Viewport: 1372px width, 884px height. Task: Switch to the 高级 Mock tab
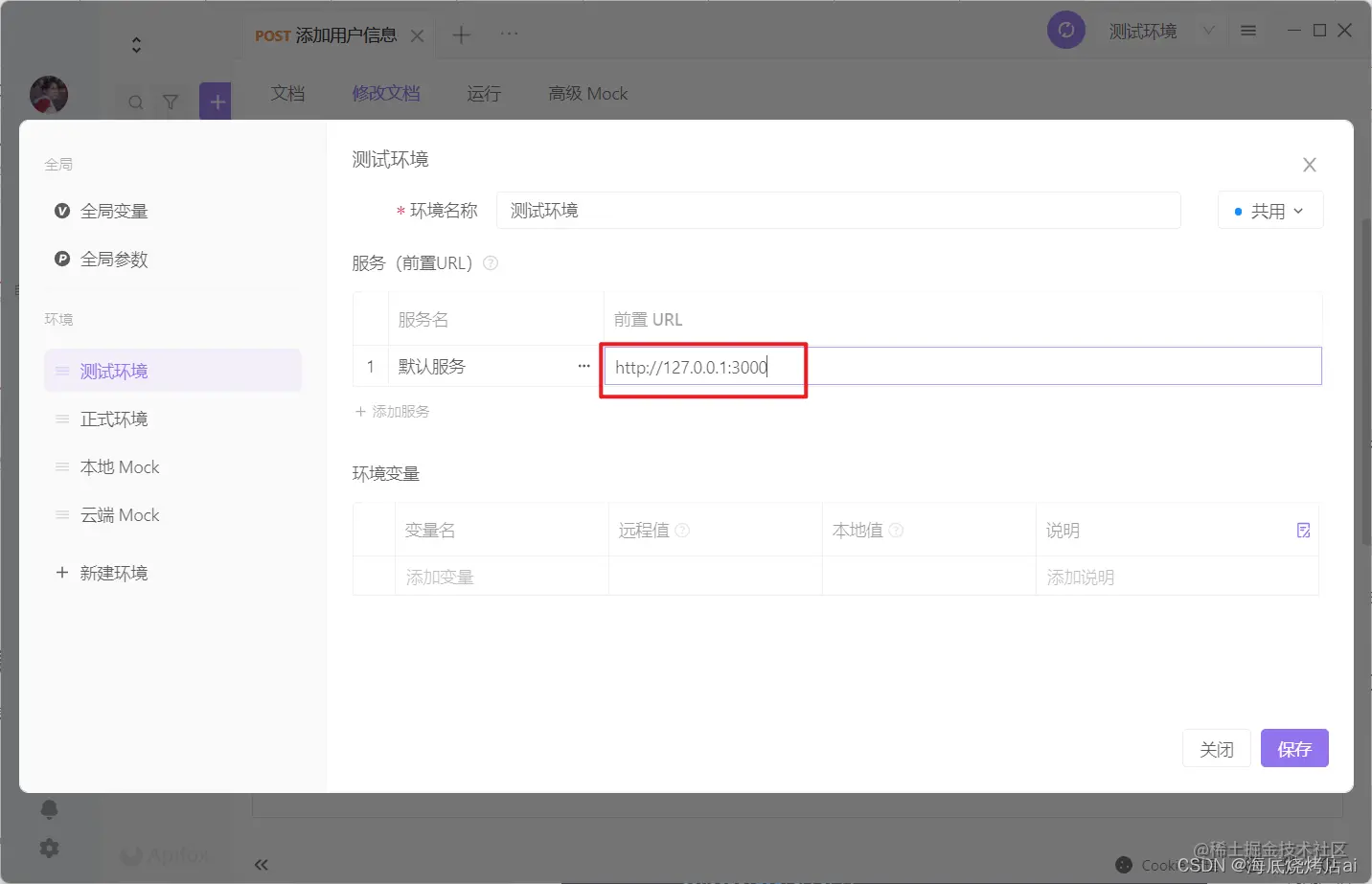coord(587,93)
